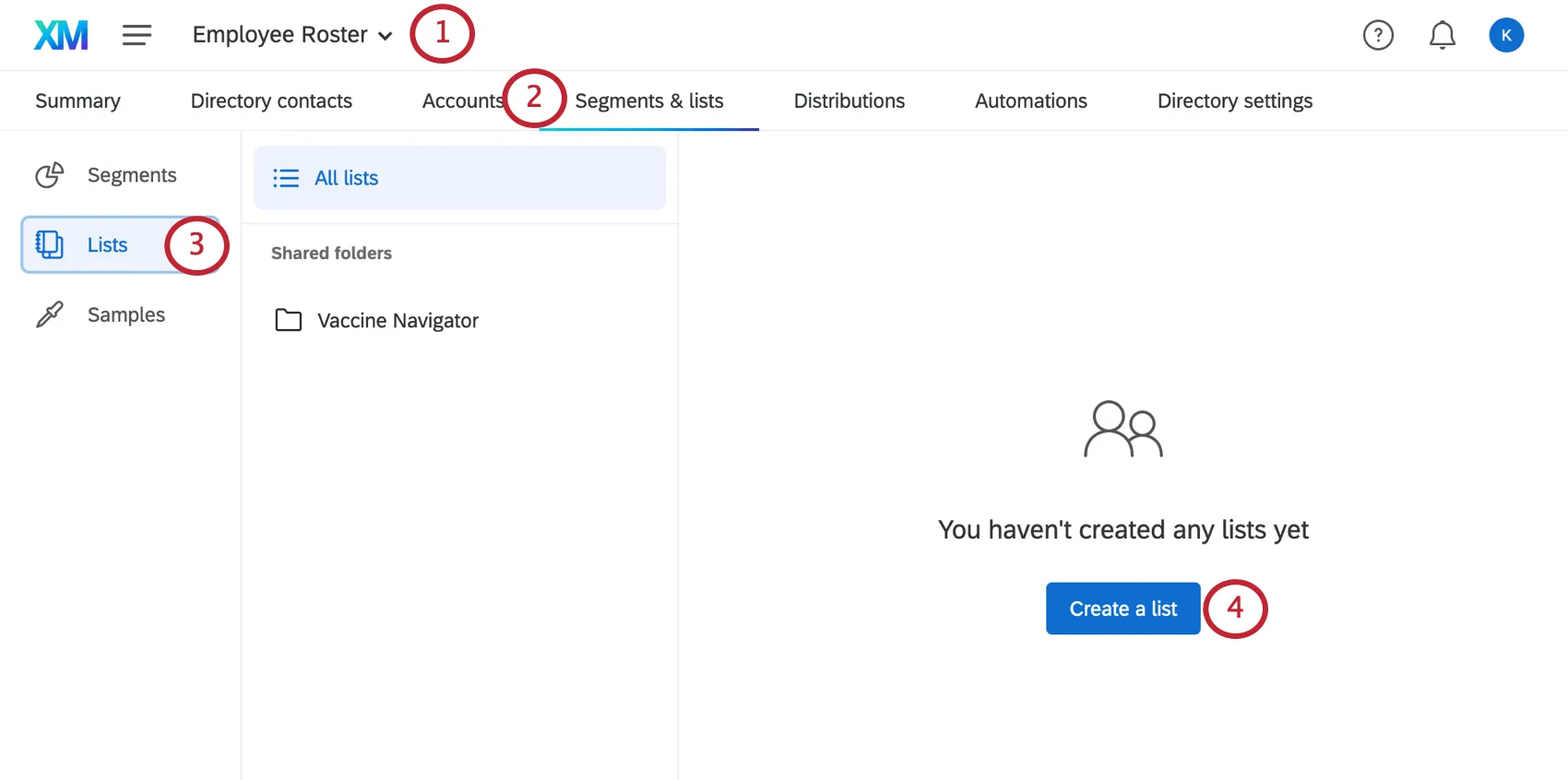Image resolution: width=1568 pixels, height=780 pixels.
Task: Click the Lists notebook icon
Action: pyautogui.click(x=50, y=244)
